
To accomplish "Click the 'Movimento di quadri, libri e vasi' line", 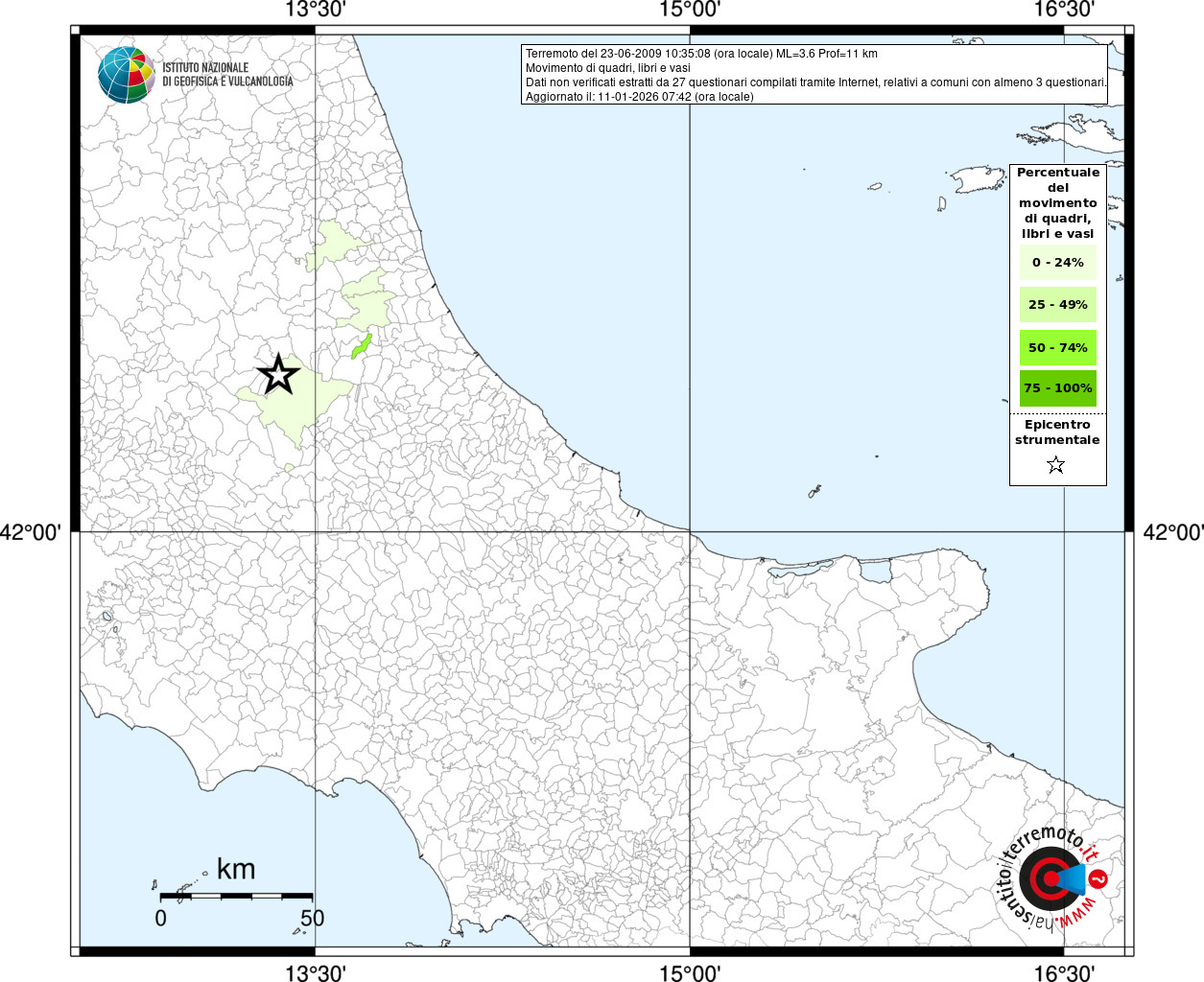I will pyautogui.click(x=608, y=68).
